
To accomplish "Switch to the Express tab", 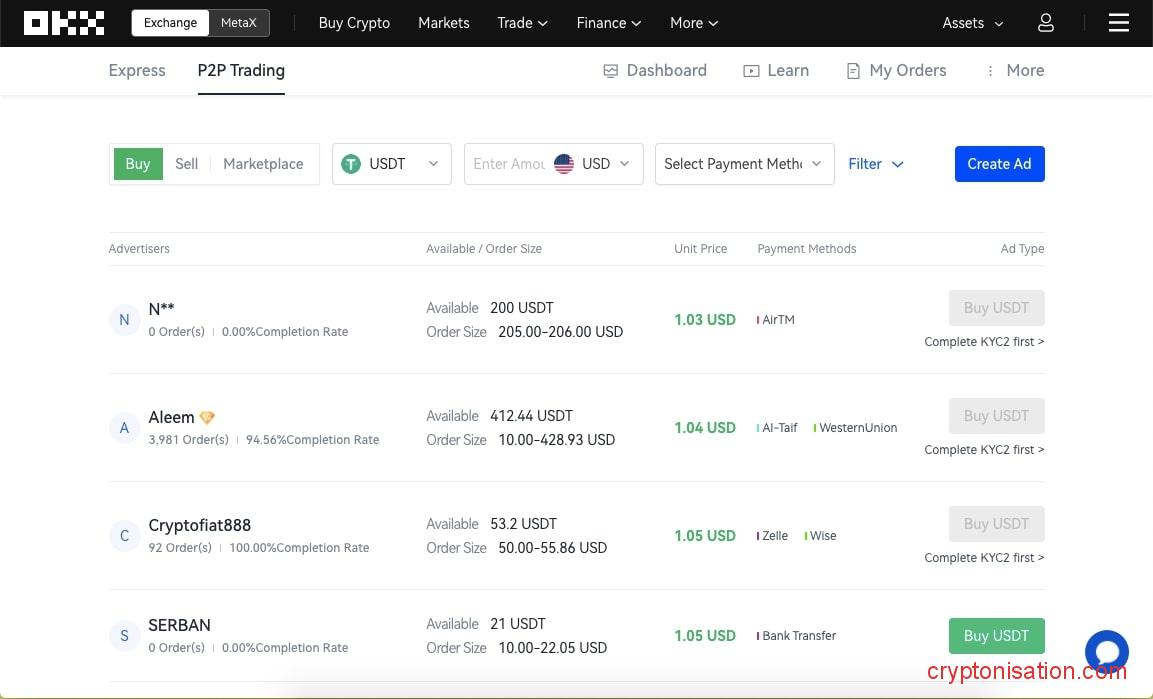I will click(137, 71).
